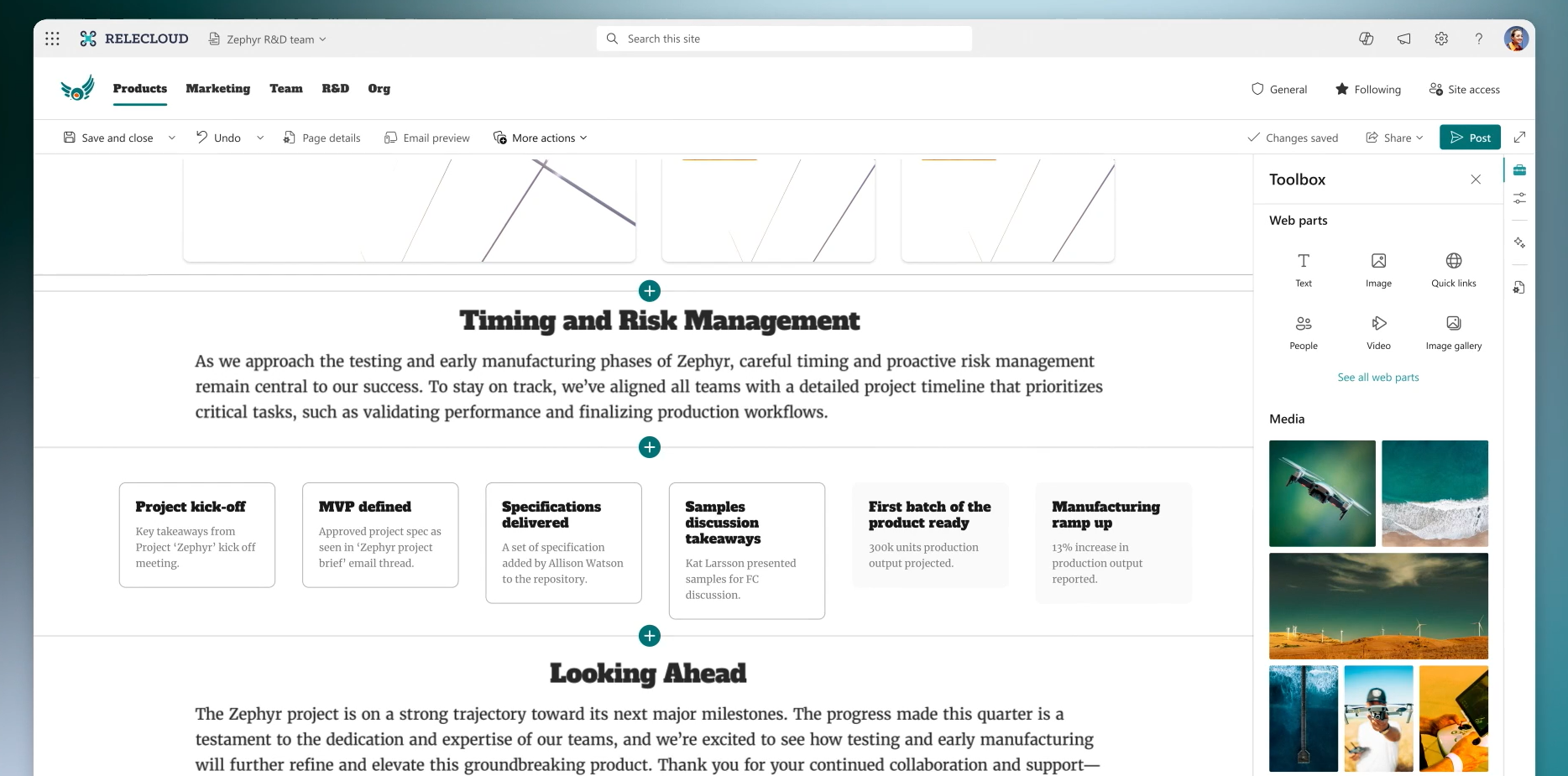1568x776 pixels.
Task: Click the Looking Ahead heading
Action: click(x=648, y=673)
